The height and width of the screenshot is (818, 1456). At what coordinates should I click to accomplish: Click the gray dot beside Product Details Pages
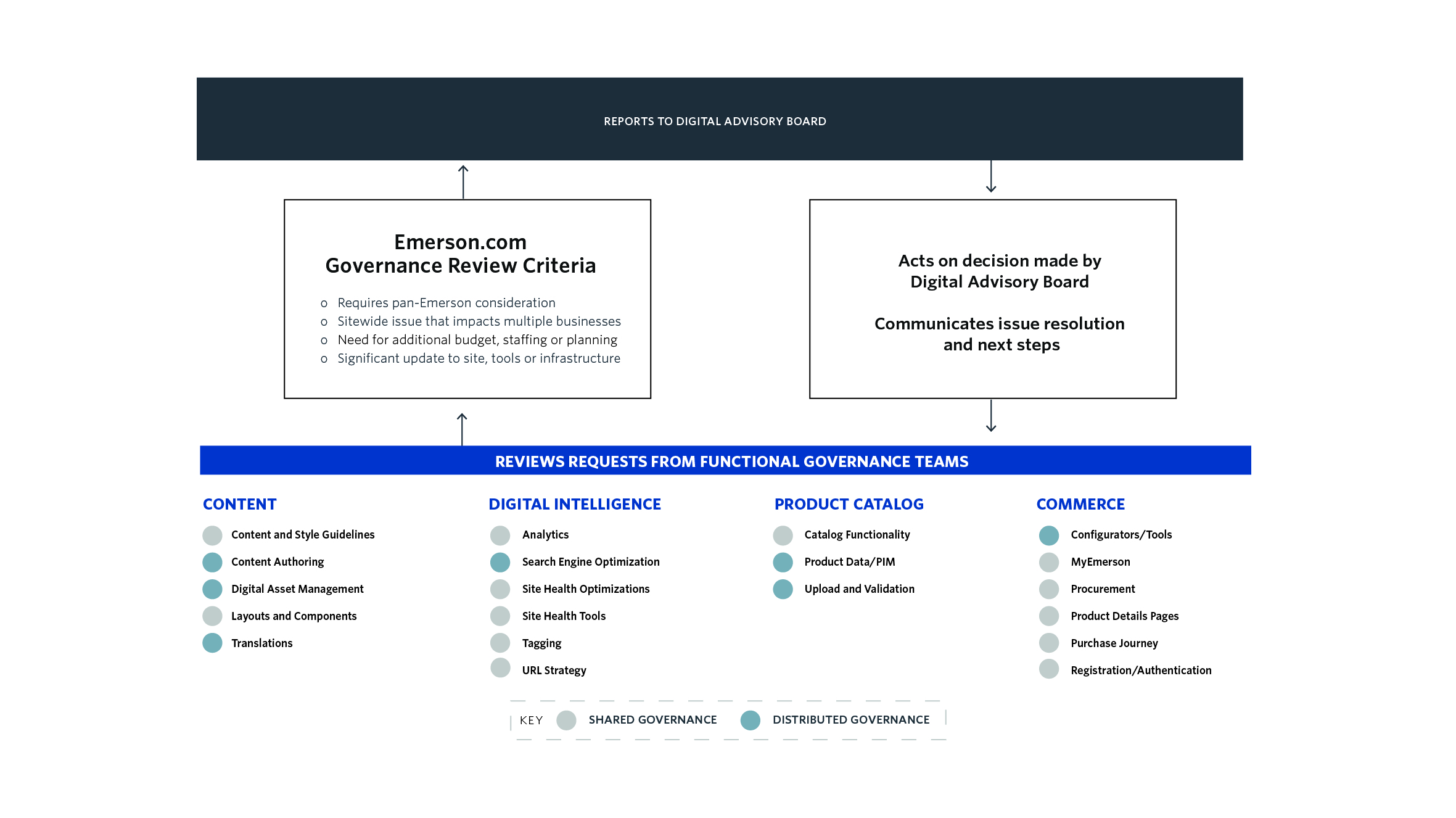[x=1049, y=616]
